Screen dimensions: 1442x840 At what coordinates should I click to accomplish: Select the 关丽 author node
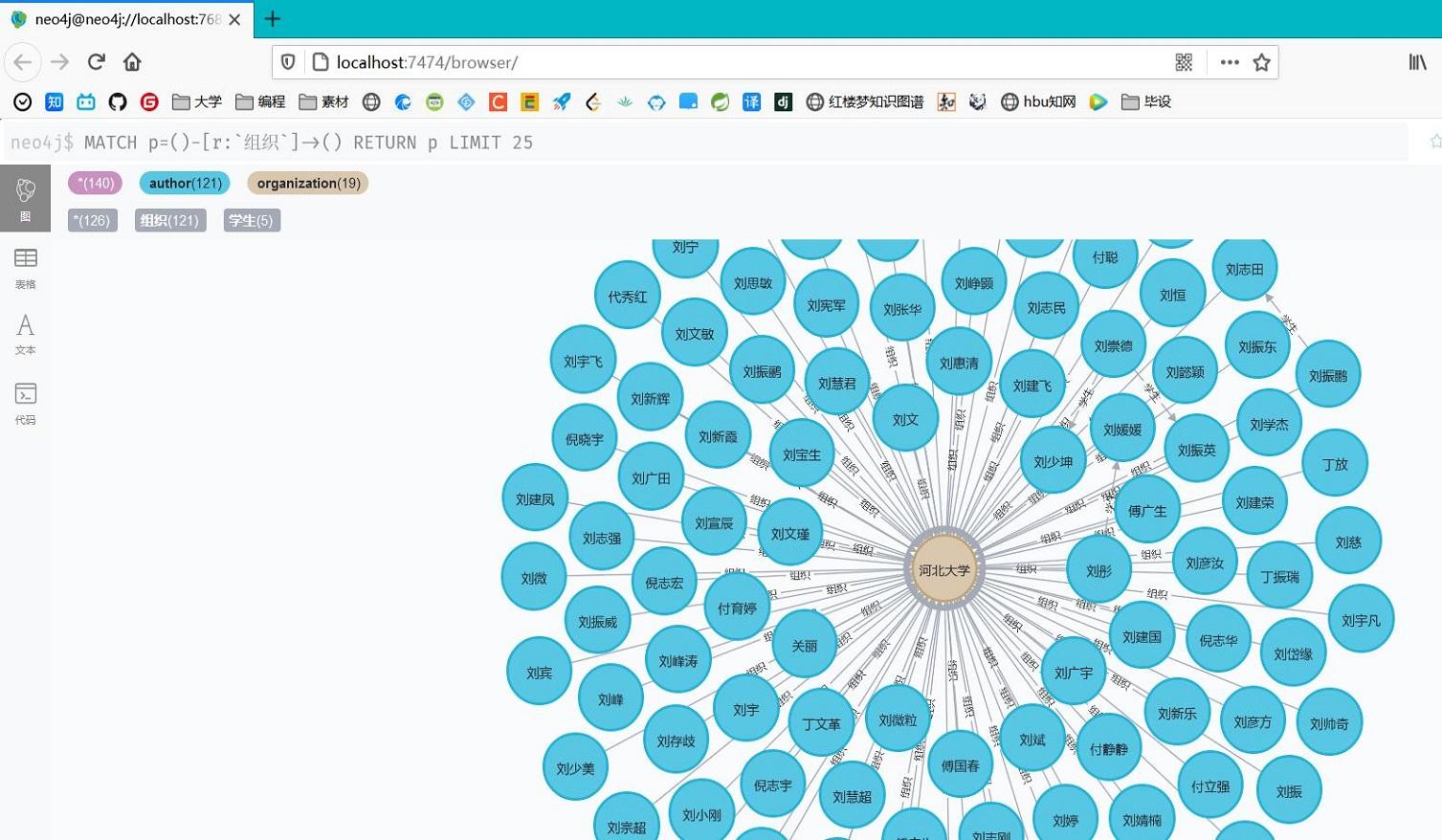click(805, 645)
